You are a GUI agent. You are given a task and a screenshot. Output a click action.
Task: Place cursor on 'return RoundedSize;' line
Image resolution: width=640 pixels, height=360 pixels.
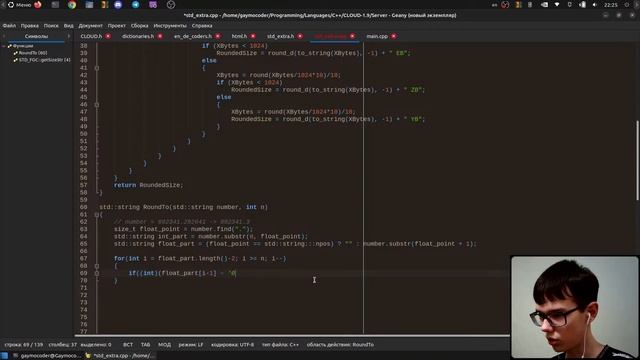[x=149, y=185]
